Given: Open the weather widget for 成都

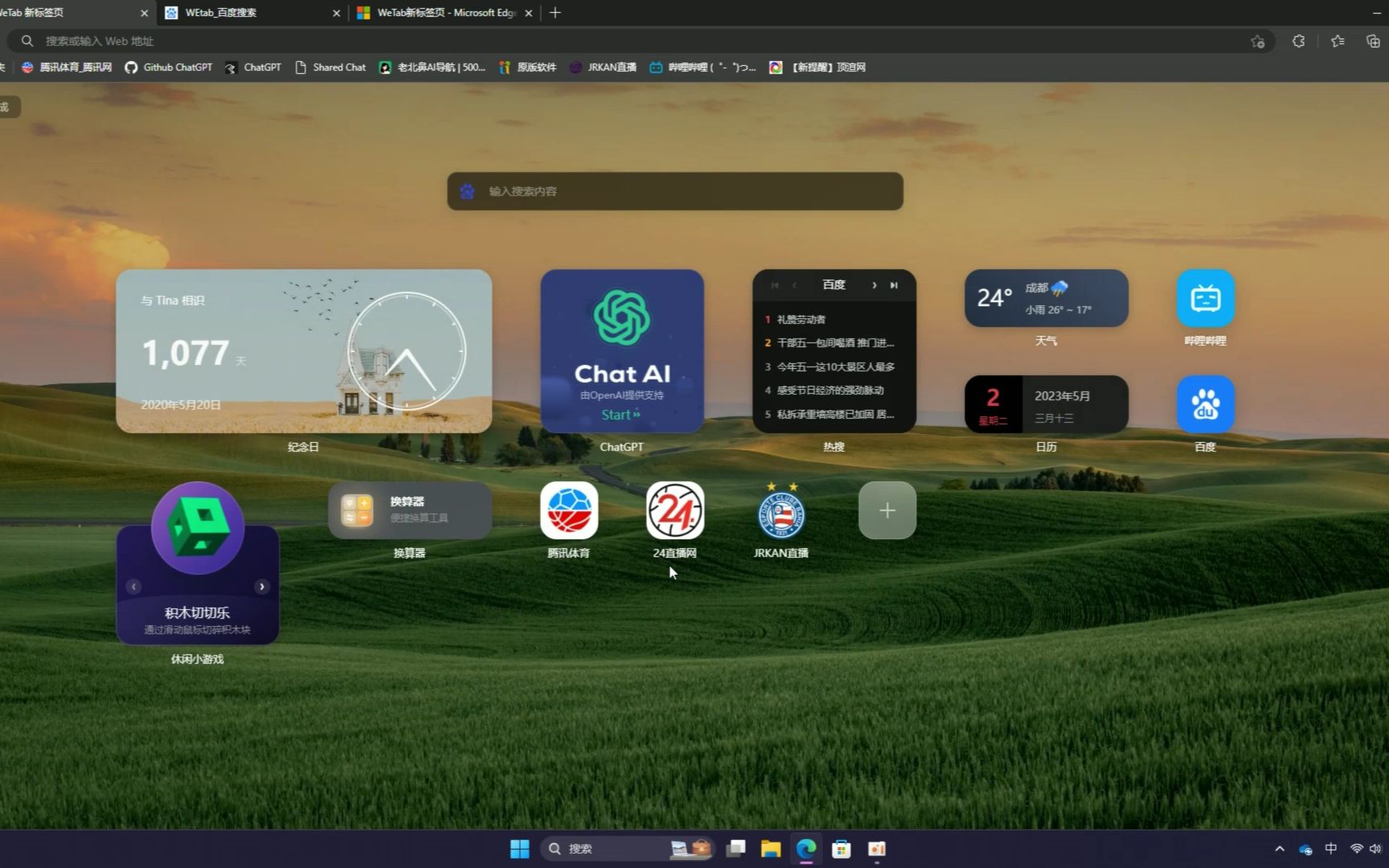Looking at the screenshot, I should click(1047, 298).
